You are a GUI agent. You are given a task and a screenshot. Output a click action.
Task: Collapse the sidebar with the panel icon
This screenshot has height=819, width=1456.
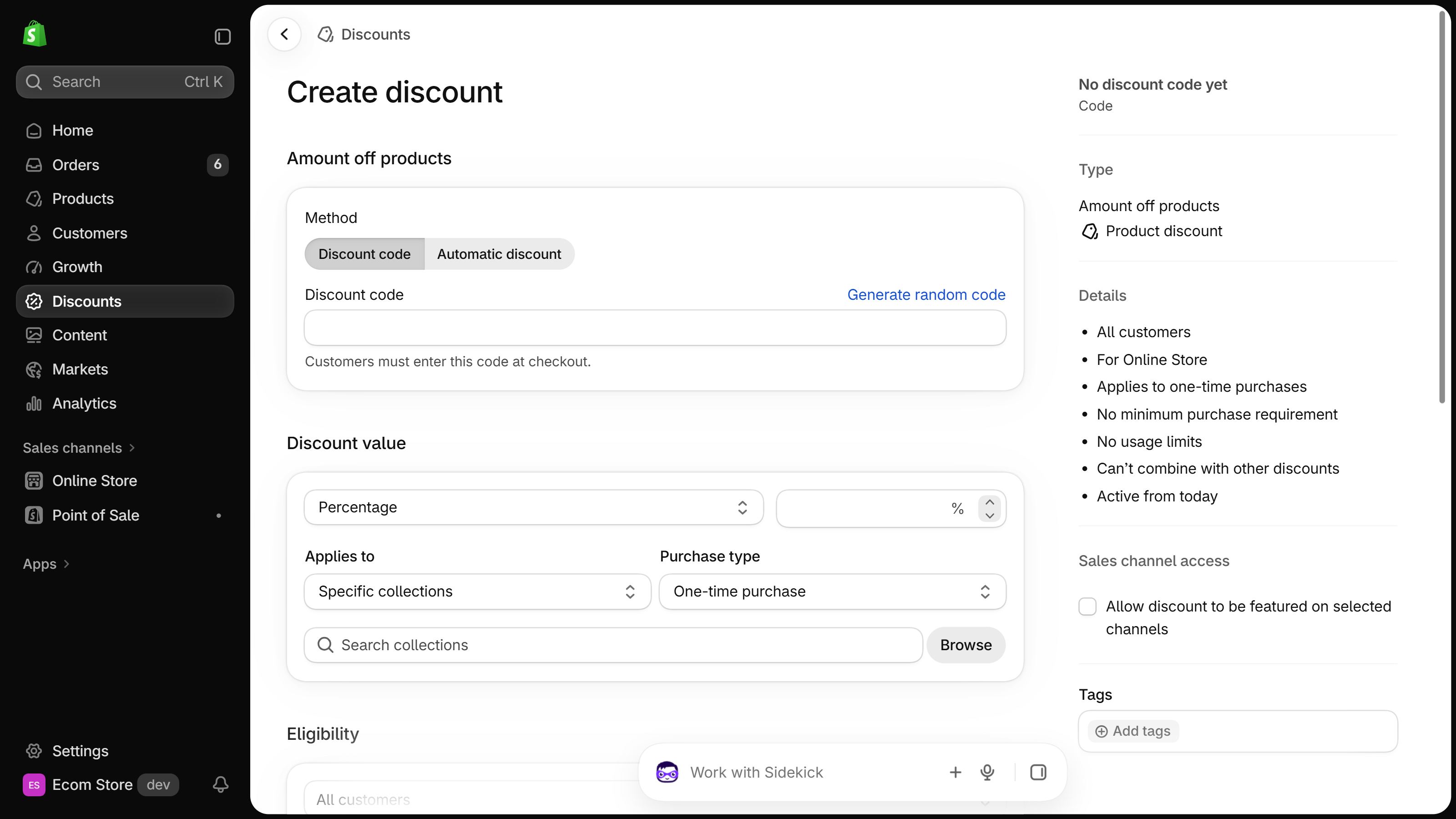[x=222, y=37]
